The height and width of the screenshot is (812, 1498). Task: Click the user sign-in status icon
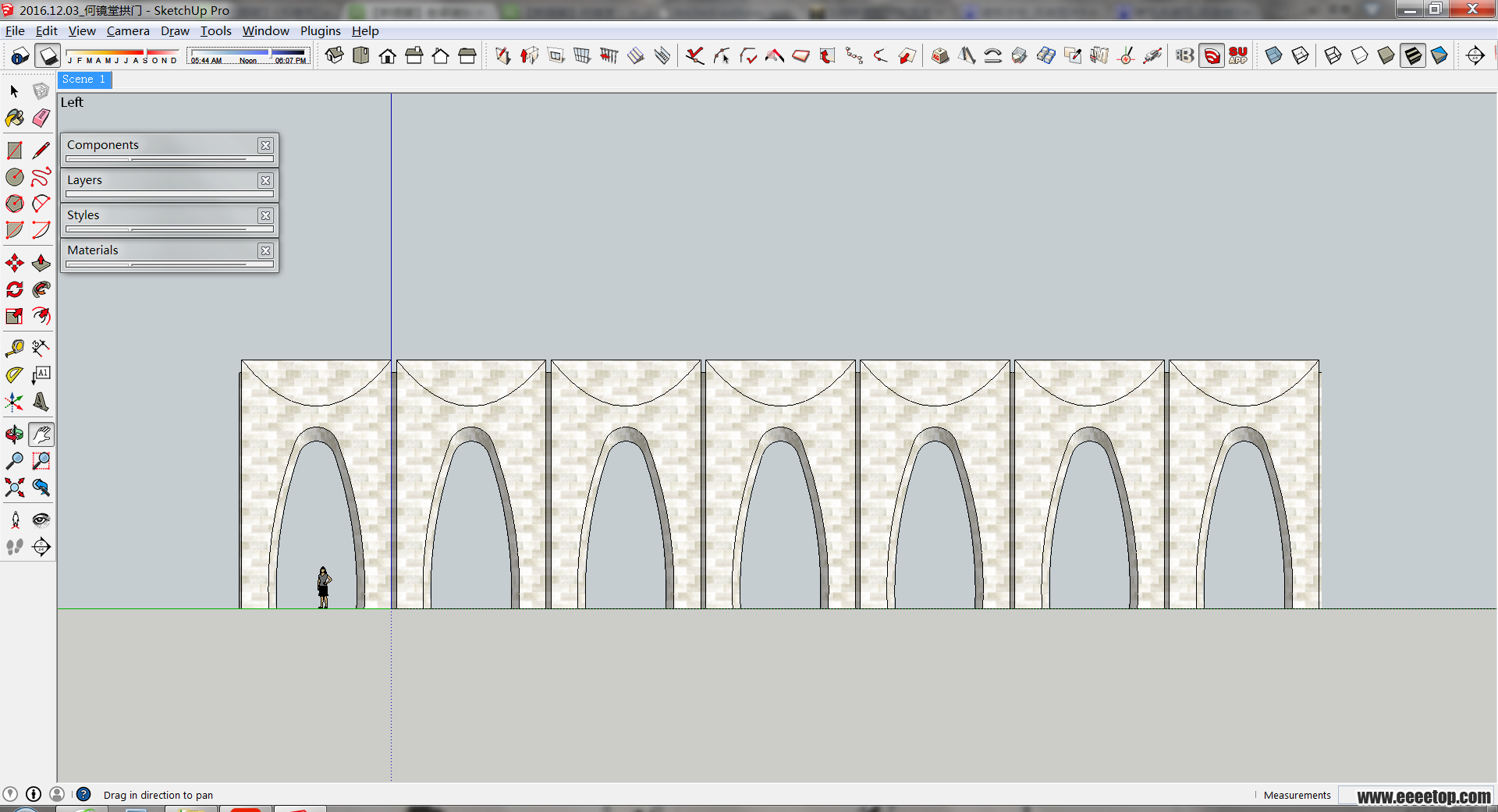tap(57, 794)
